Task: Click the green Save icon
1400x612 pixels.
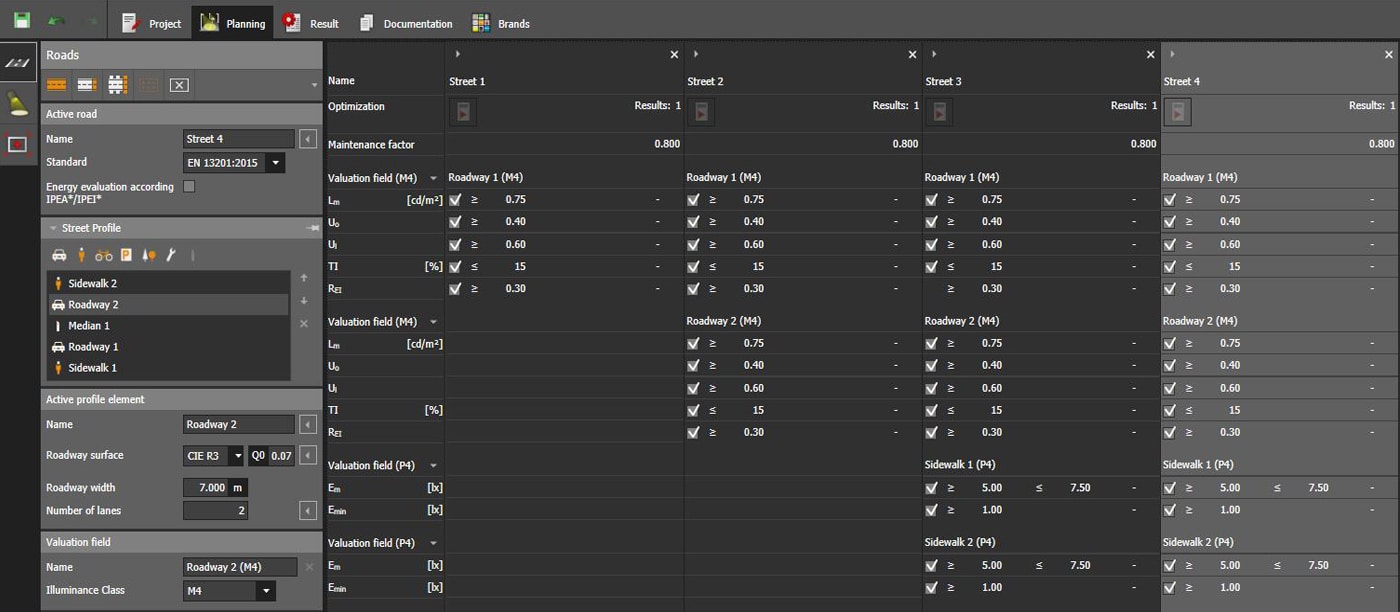Action: click(x=22, y=21)
